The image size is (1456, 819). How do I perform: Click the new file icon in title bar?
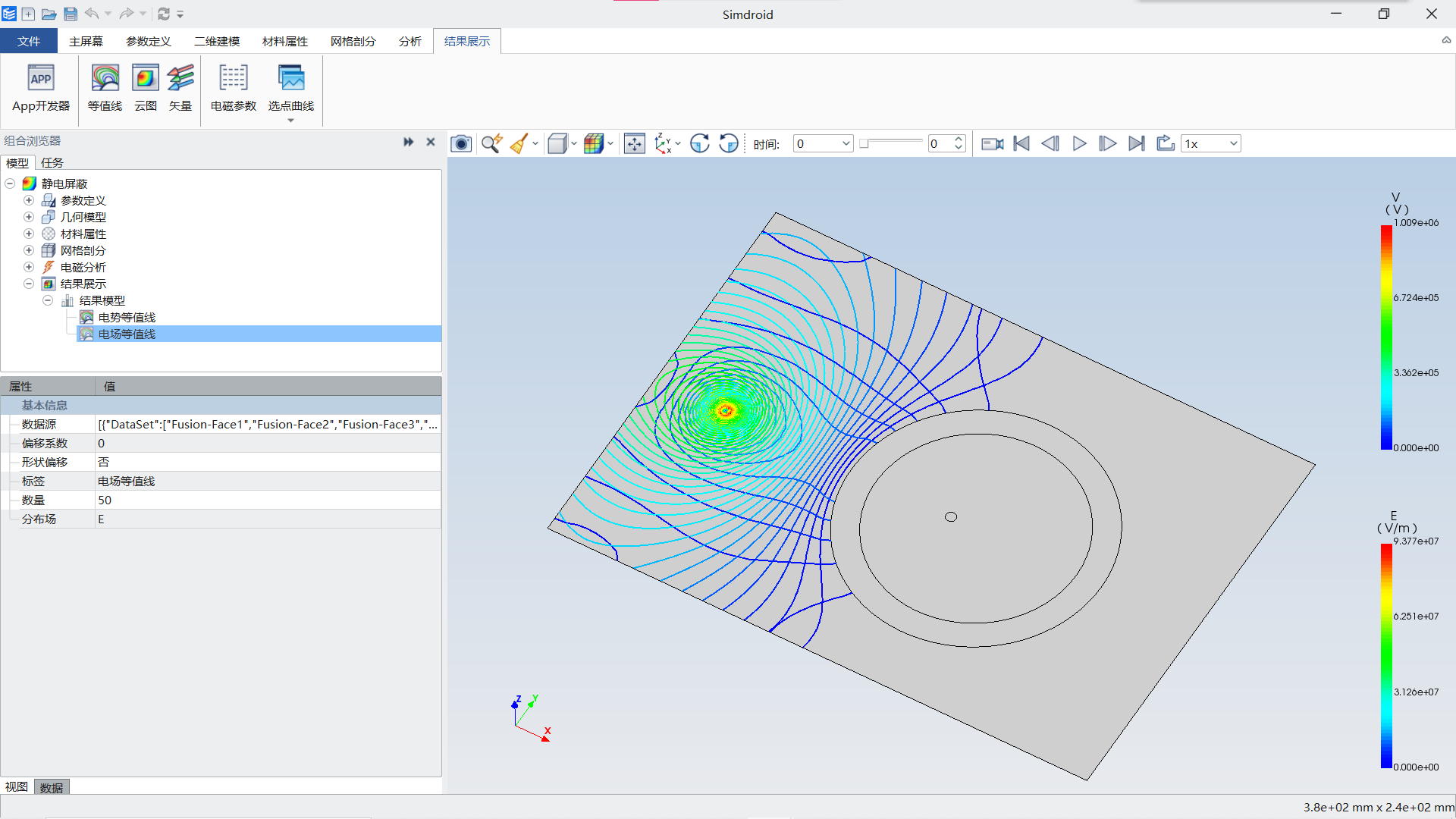(x=28, y=14)
